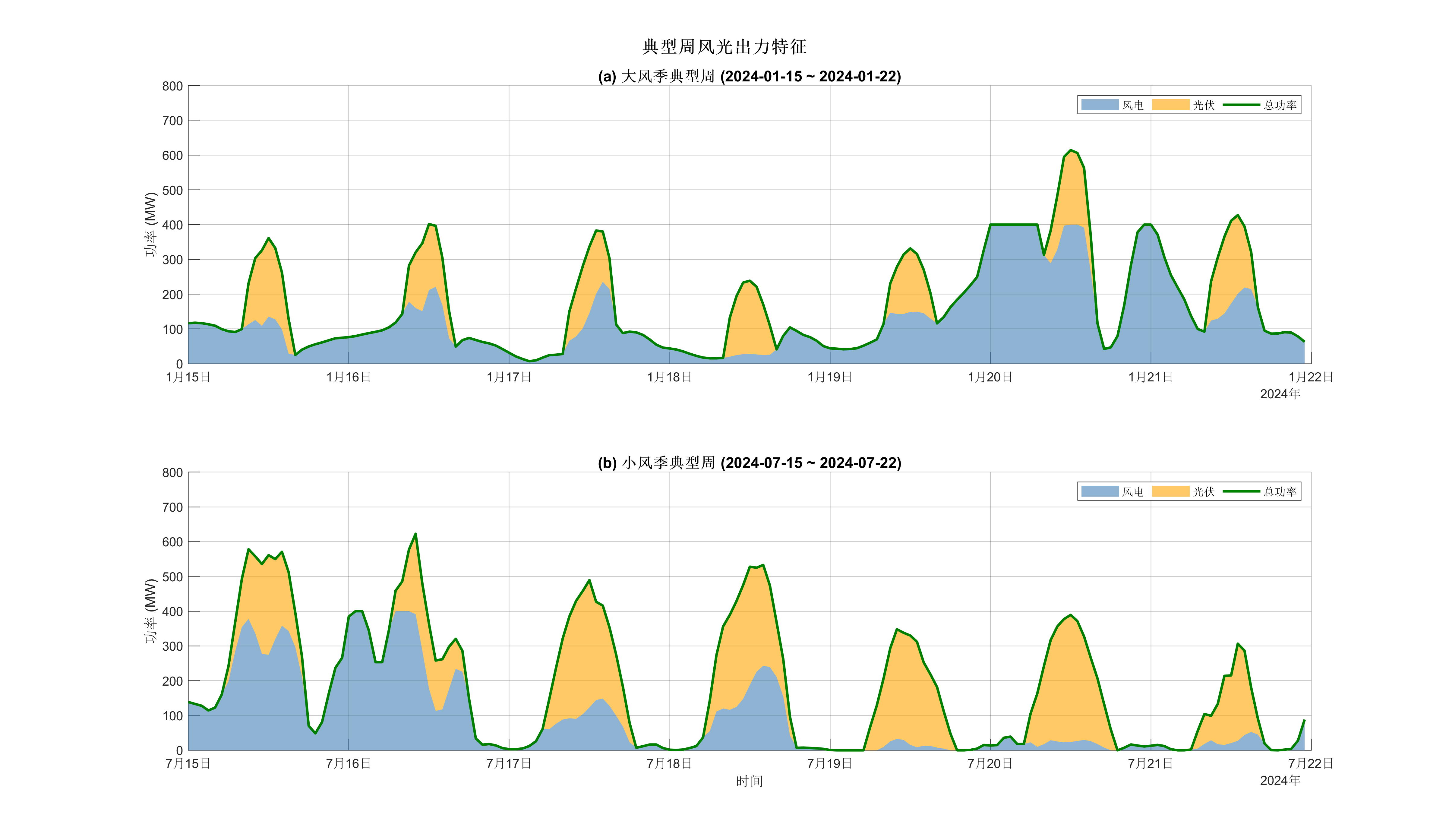Click the 800 tick on top chart's y-axis
1449x840 pixels.
click(x=172, y=86)
